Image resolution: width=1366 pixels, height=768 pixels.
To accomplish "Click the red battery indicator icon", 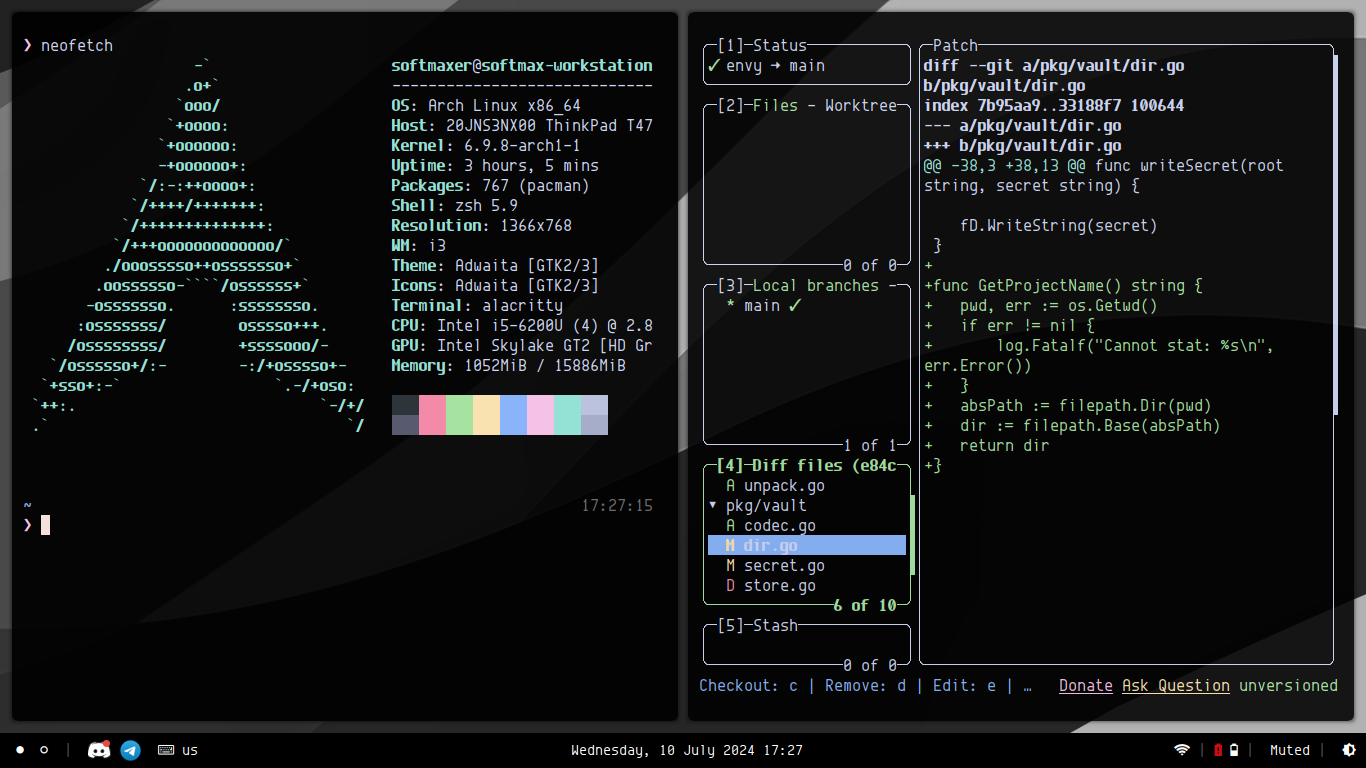I will coord(1218,750).
